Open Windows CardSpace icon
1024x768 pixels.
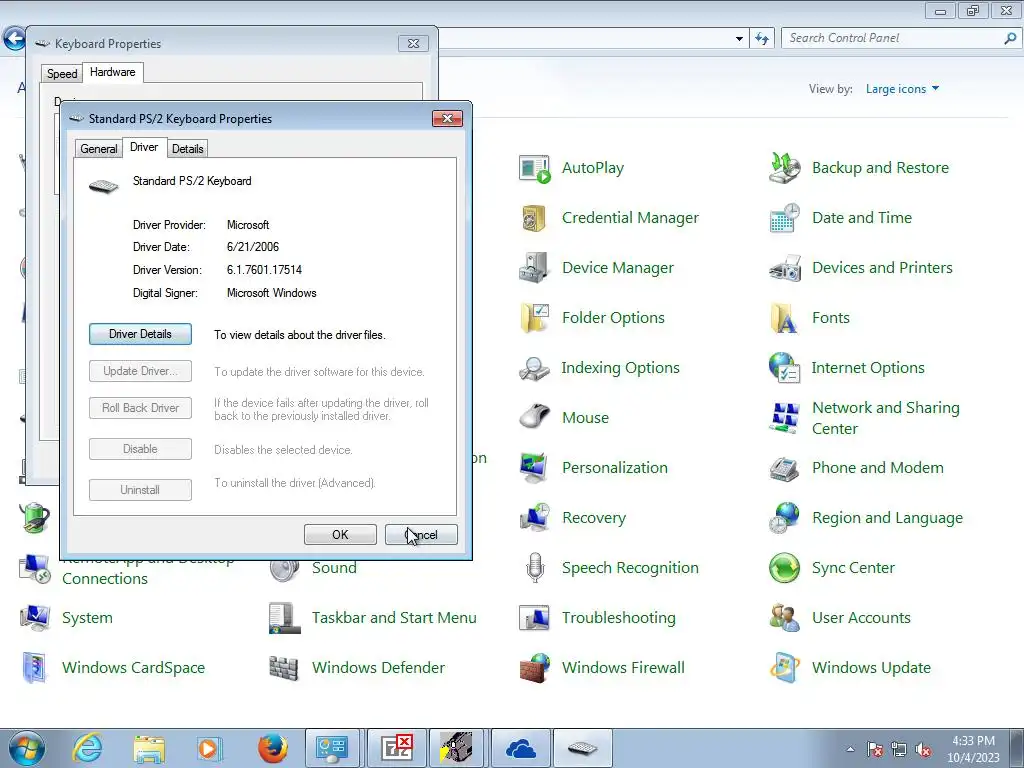(34, 667)
